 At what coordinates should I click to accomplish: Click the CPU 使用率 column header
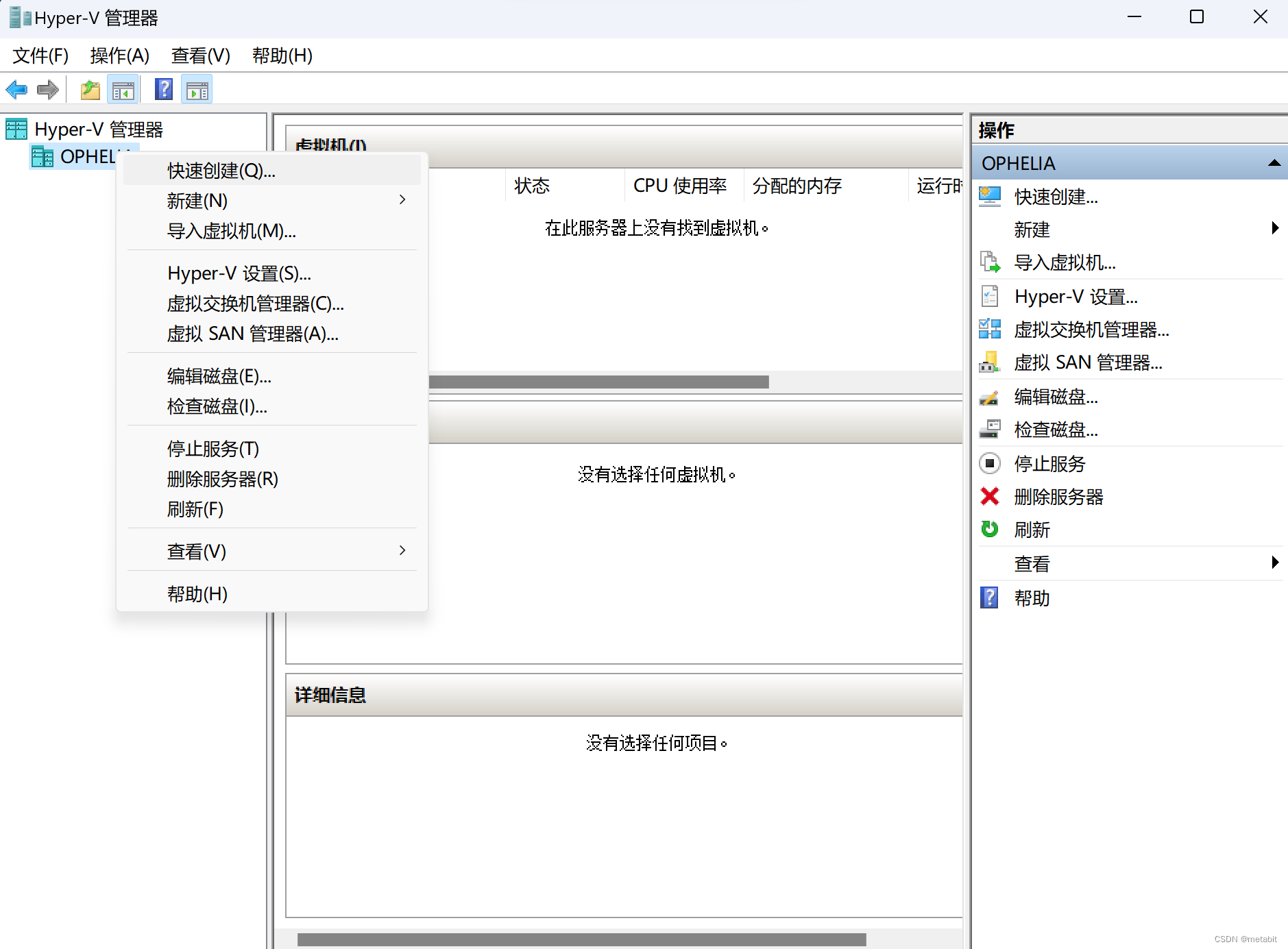683,186
